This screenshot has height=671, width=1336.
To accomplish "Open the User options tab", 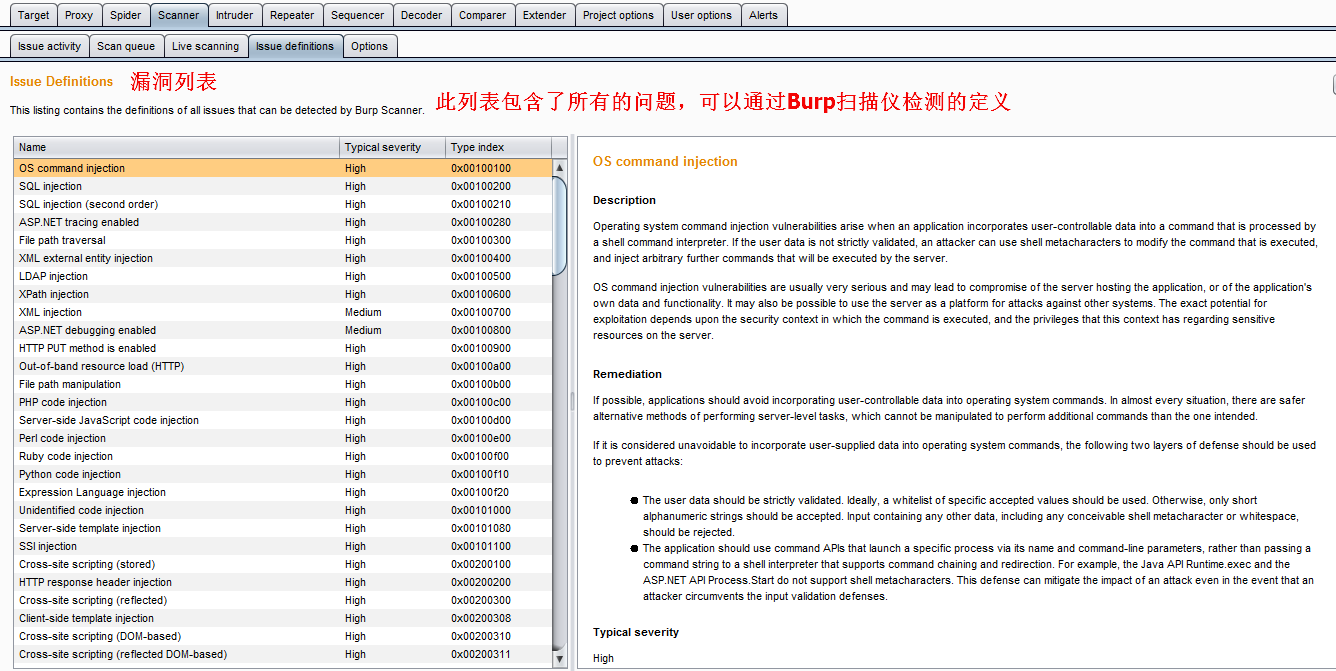I will coord(701,15).
